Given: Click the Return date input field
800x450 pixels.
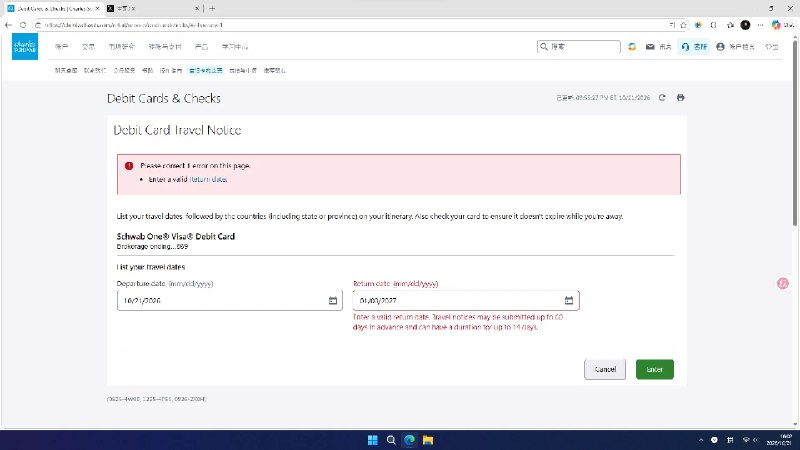Looking at the screenshot, I should 466,301.
